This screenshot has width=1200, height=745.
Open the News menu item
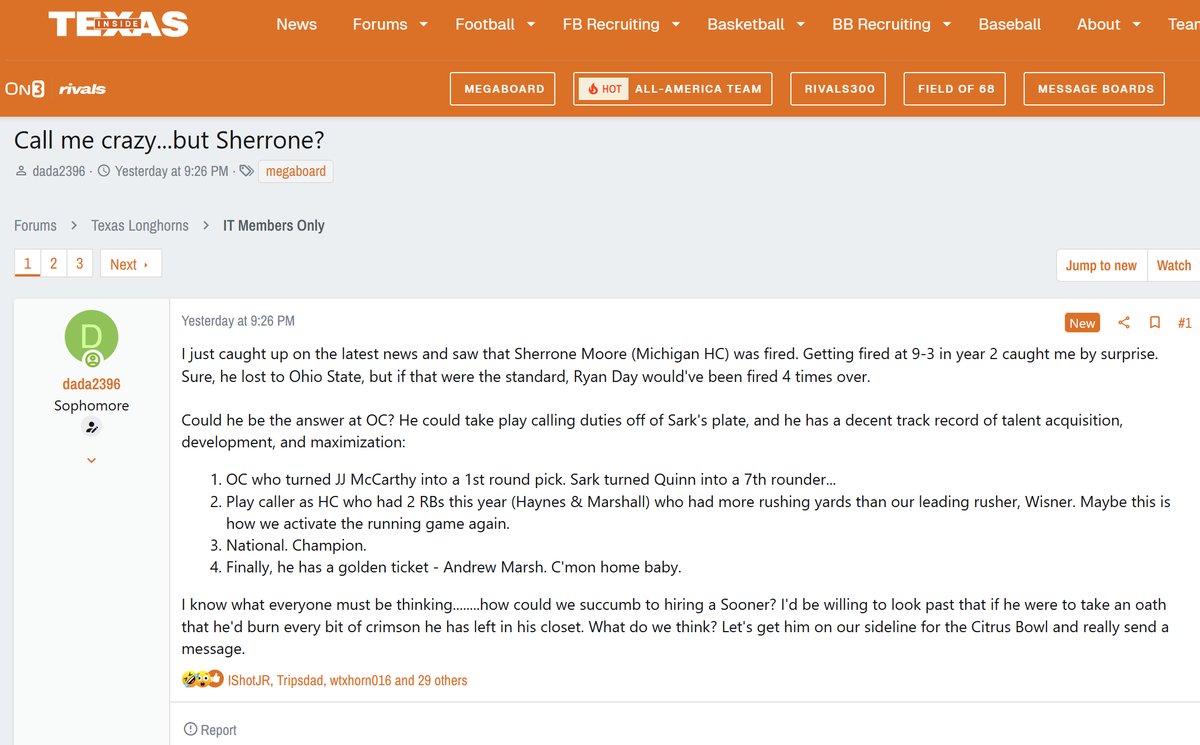(x=296, y=24)
